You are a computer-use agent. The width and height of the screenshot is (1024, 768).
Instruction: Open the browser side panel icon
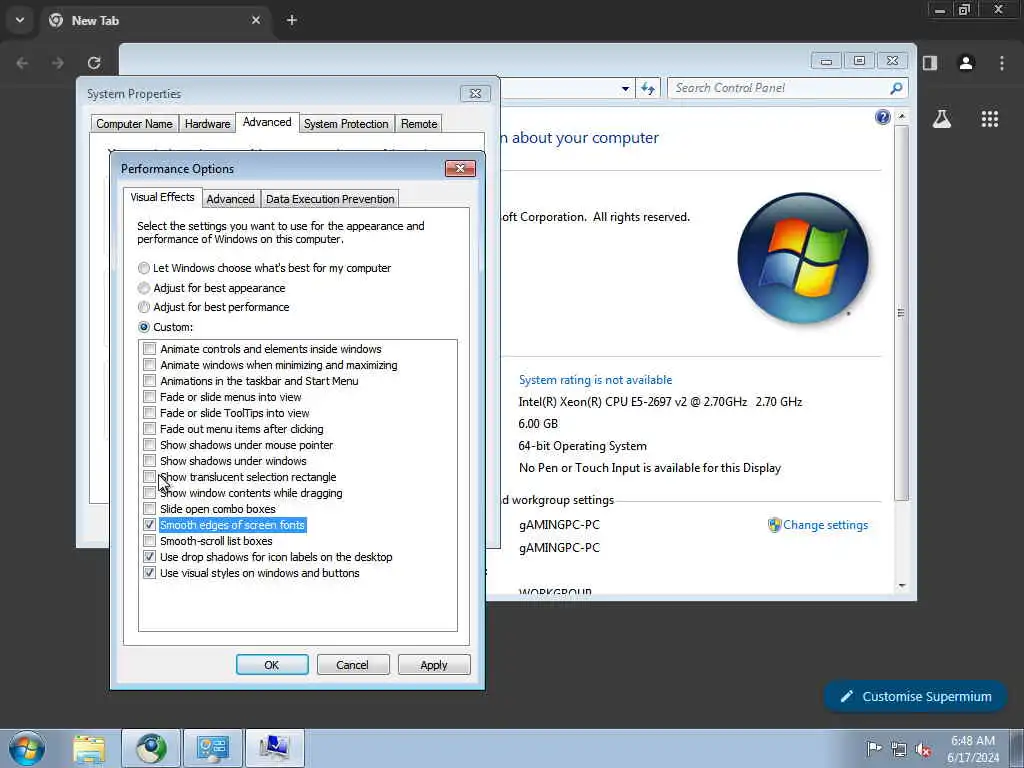[930, 63]
